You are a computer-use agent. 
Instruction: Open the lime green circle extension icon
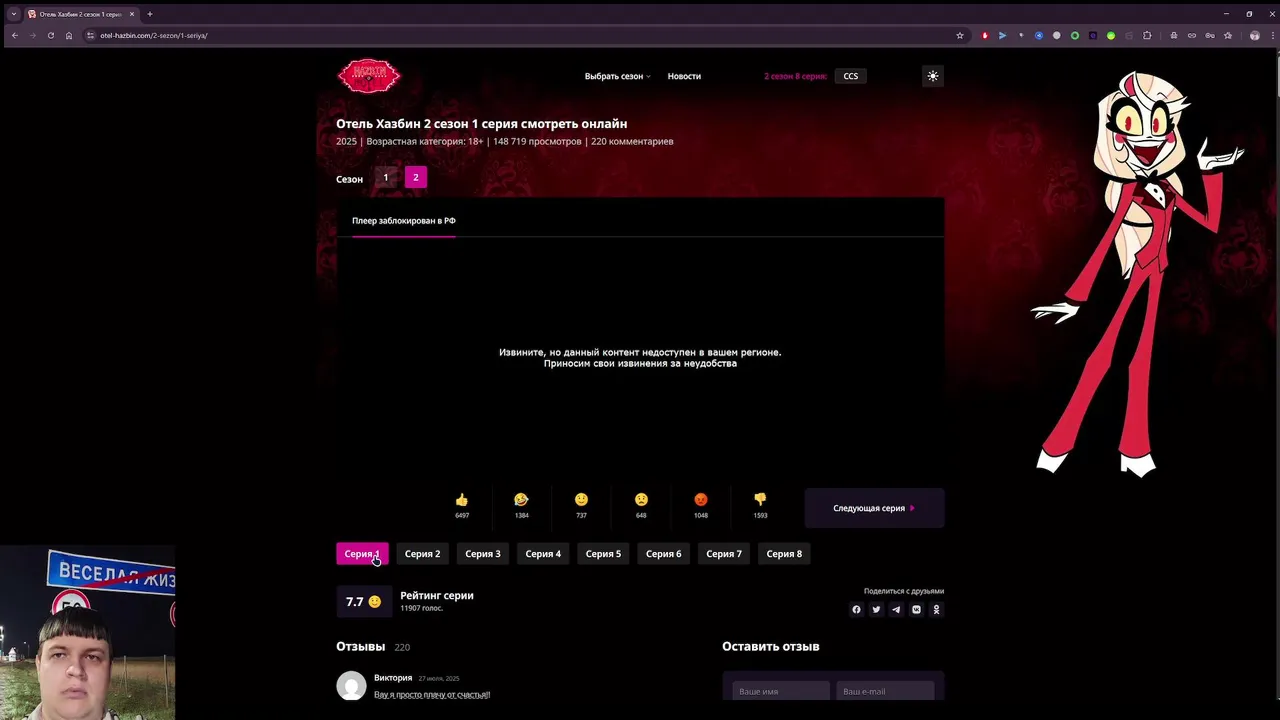[1111, 35]
